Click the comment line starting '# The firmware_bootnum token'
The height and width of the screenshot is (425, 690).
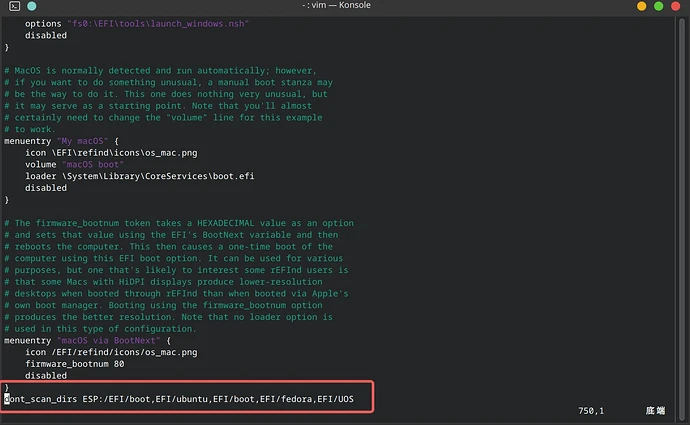pyautogui.click(x=178, y=223)
